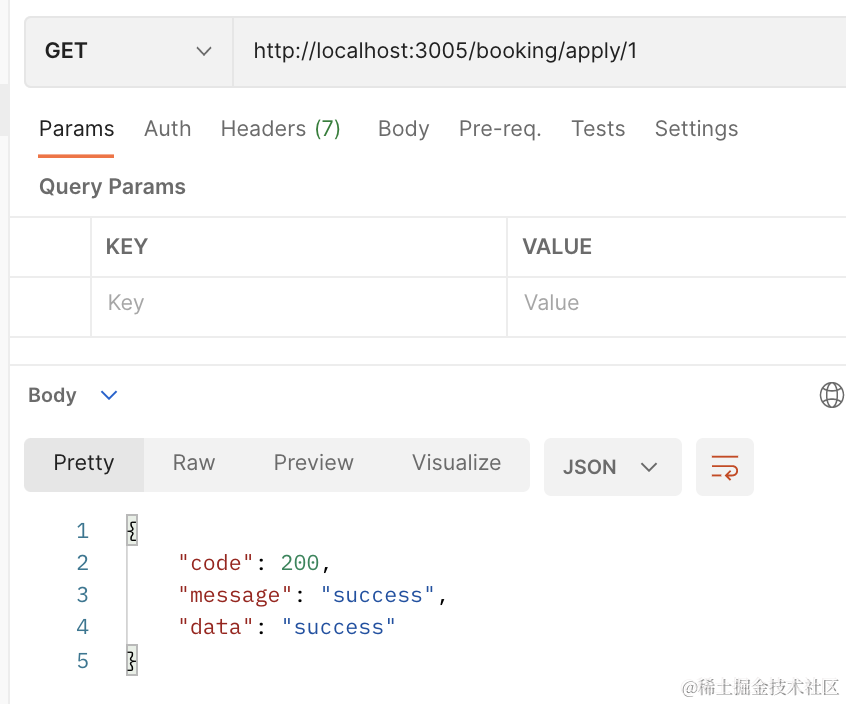Select the Headers (7) tab
This screenshot has height=704, width=846.
[280, 129]
